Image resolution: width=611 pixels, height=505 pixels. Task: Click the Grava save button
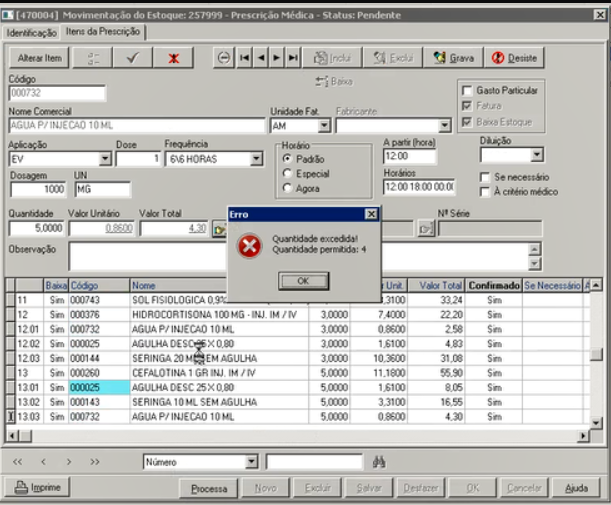click(x=453, y=58)
